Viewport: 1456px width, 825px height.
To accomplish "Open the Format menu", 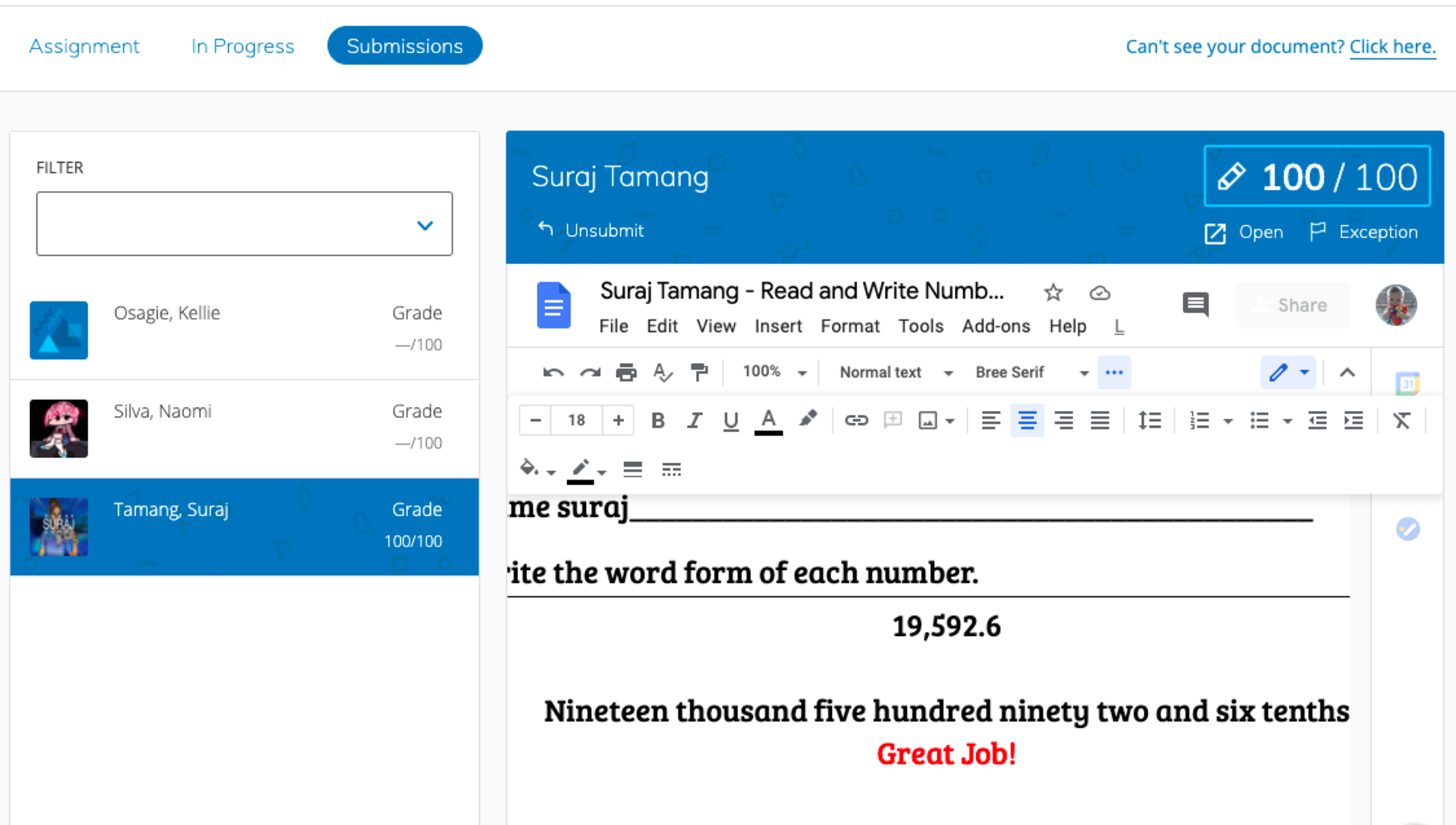I will click(x=850, y=326).
